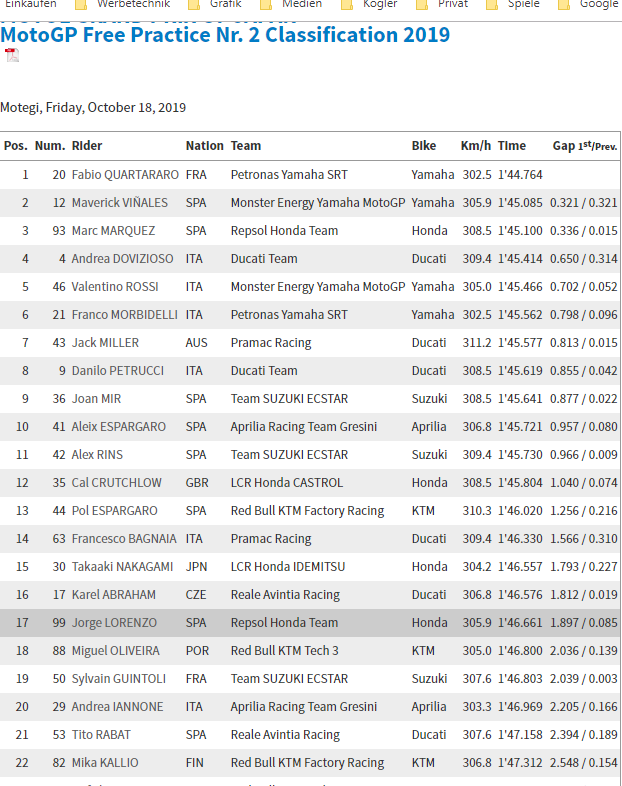Image resolution: width=622 pixels, height=786 pixels.
Task: Click team LCR Honda CASTROL
Action: (x=287, y=483)
